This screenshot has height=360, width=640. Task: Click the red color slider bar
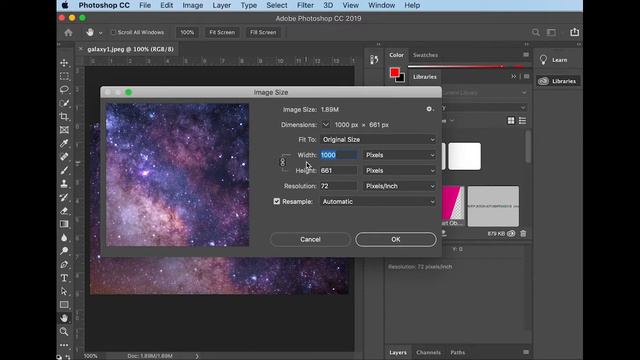point(466,67)
